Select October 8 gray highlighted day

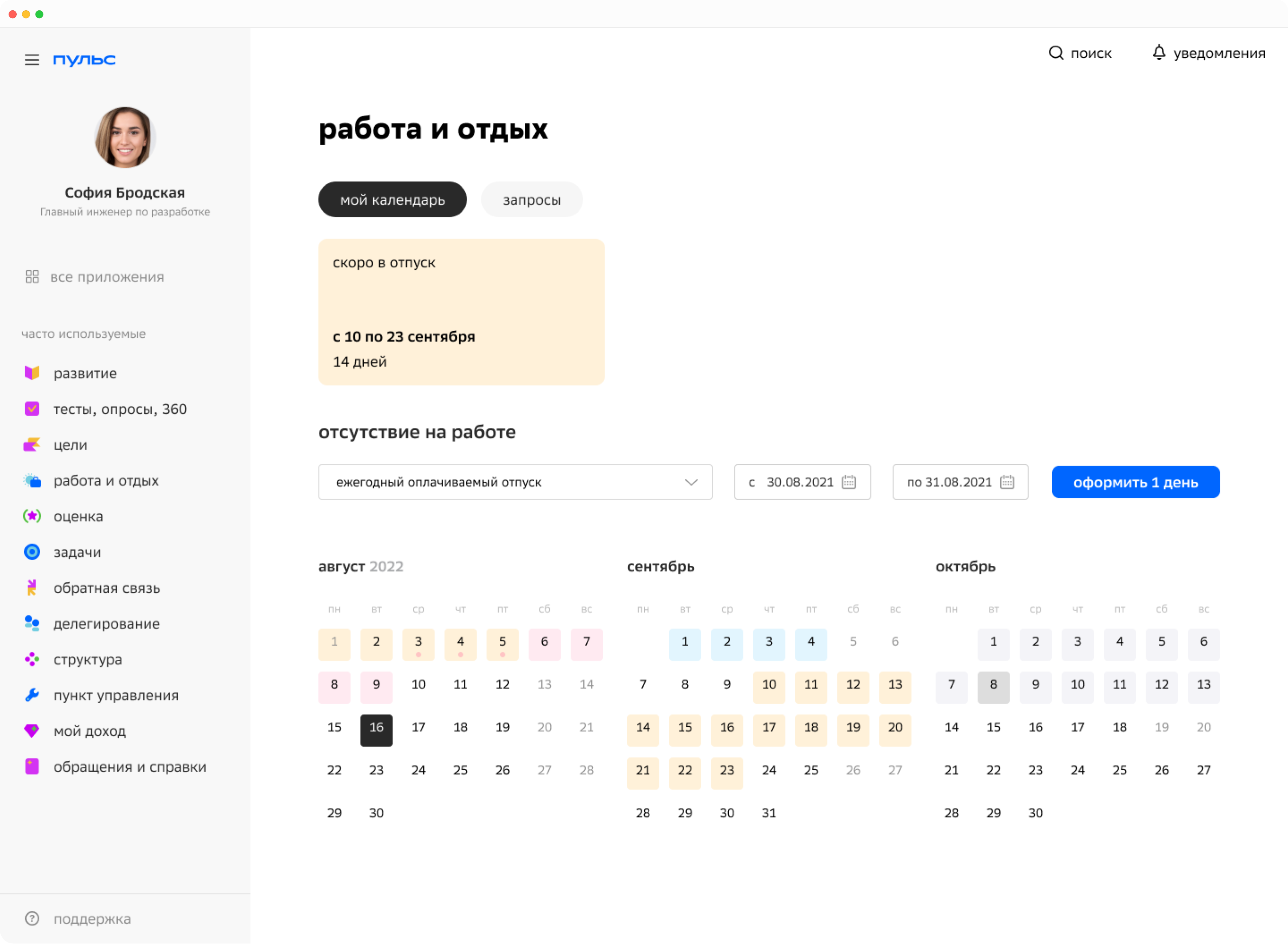993,687
